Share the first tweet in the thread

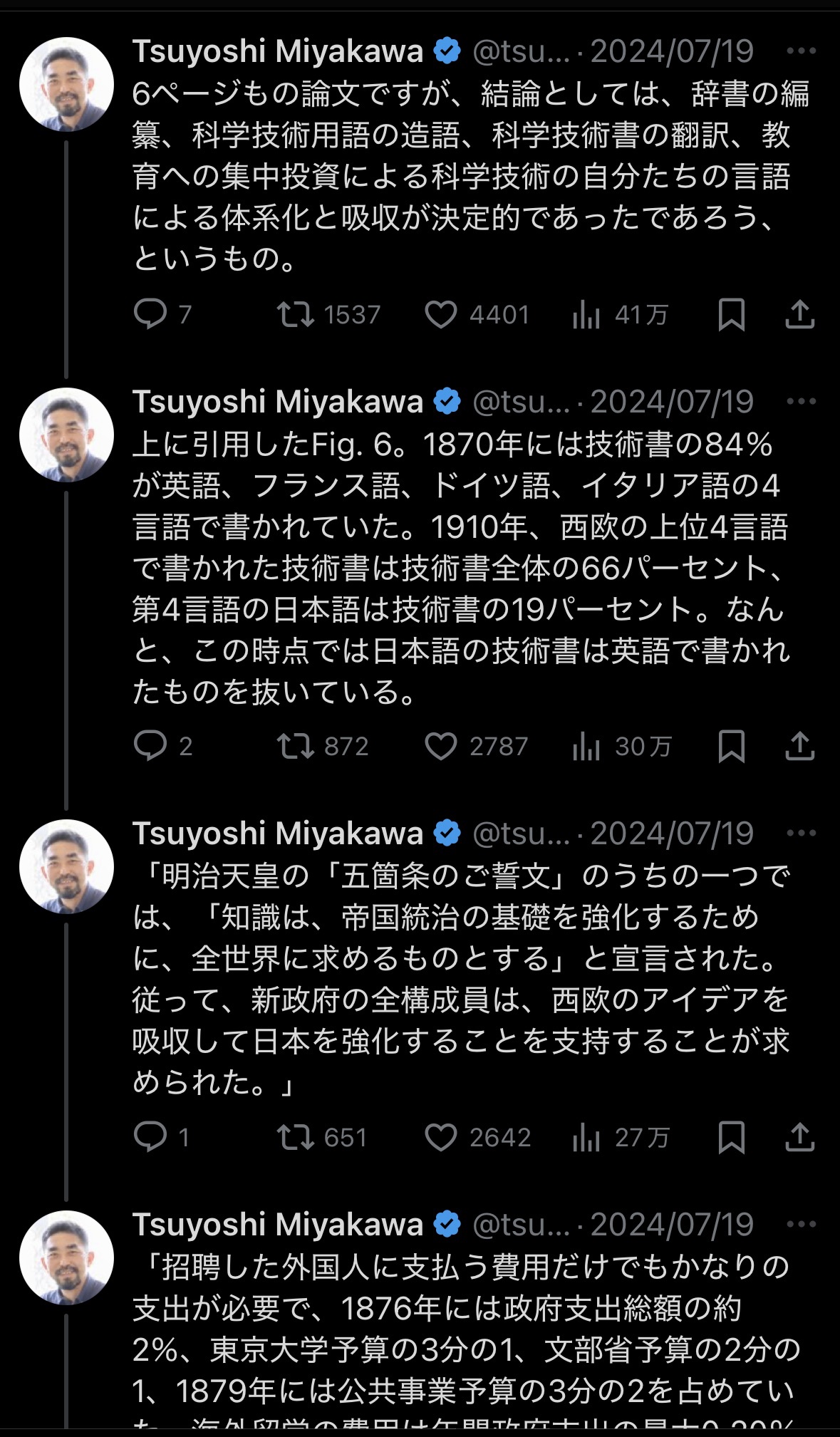pyautogui.click(x=799, y=314)
